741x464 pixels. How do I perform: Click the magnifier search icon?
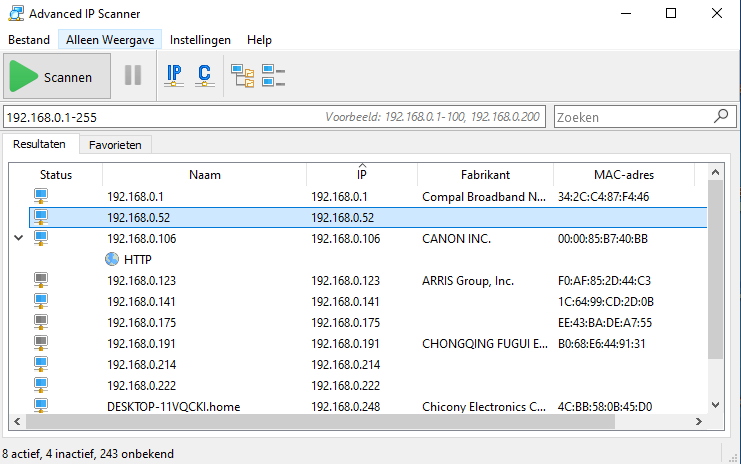pos(721,116)
